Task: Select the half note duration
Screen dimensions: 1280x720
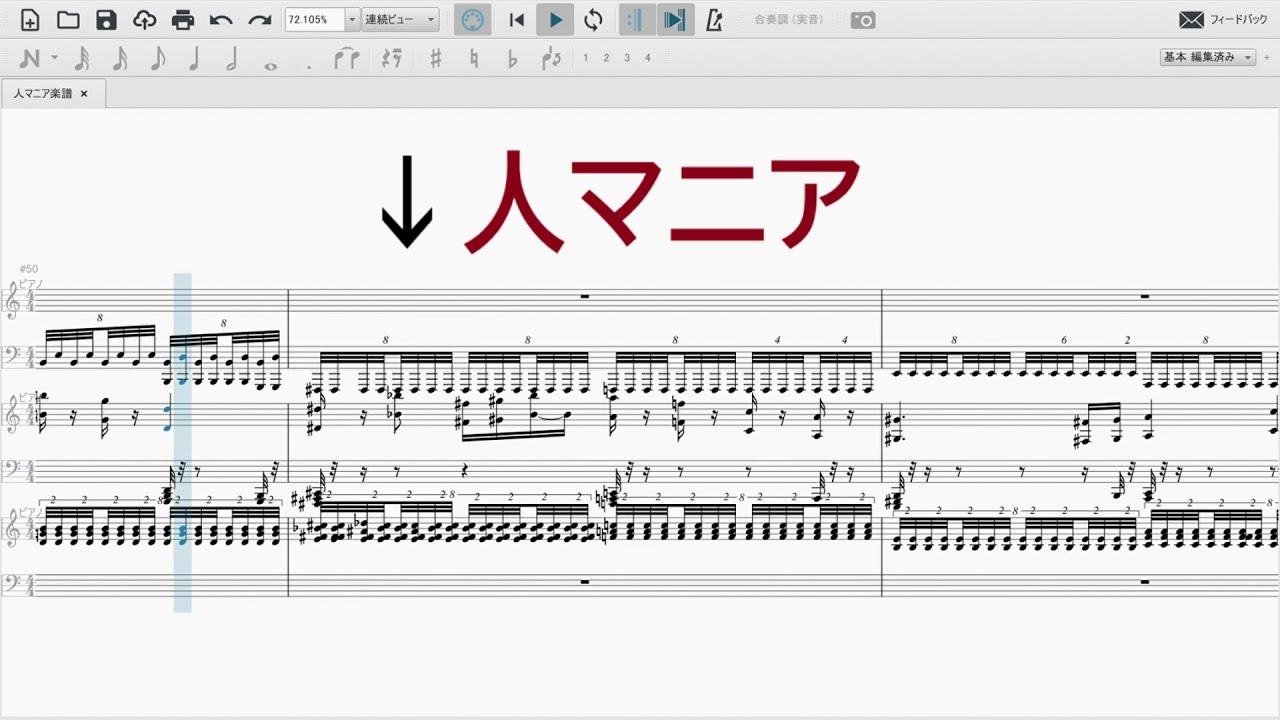Action: 232,59
